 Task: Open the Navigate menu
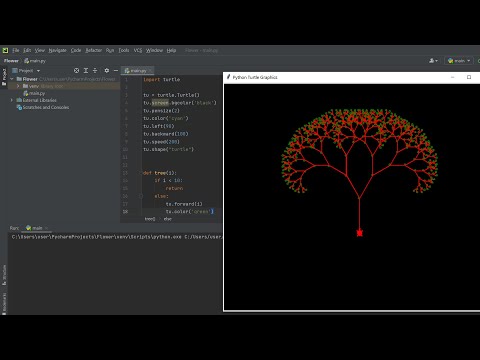pos(57,50)
